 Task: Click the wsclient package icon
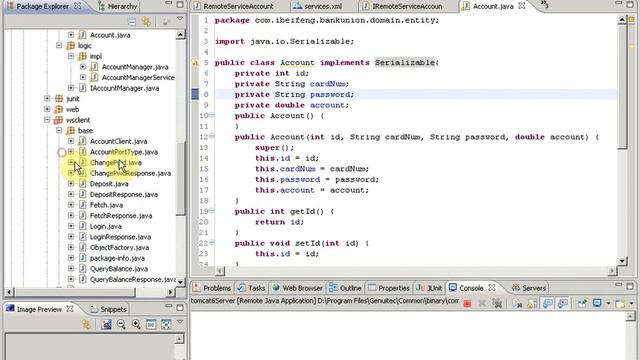click(59, 120)
